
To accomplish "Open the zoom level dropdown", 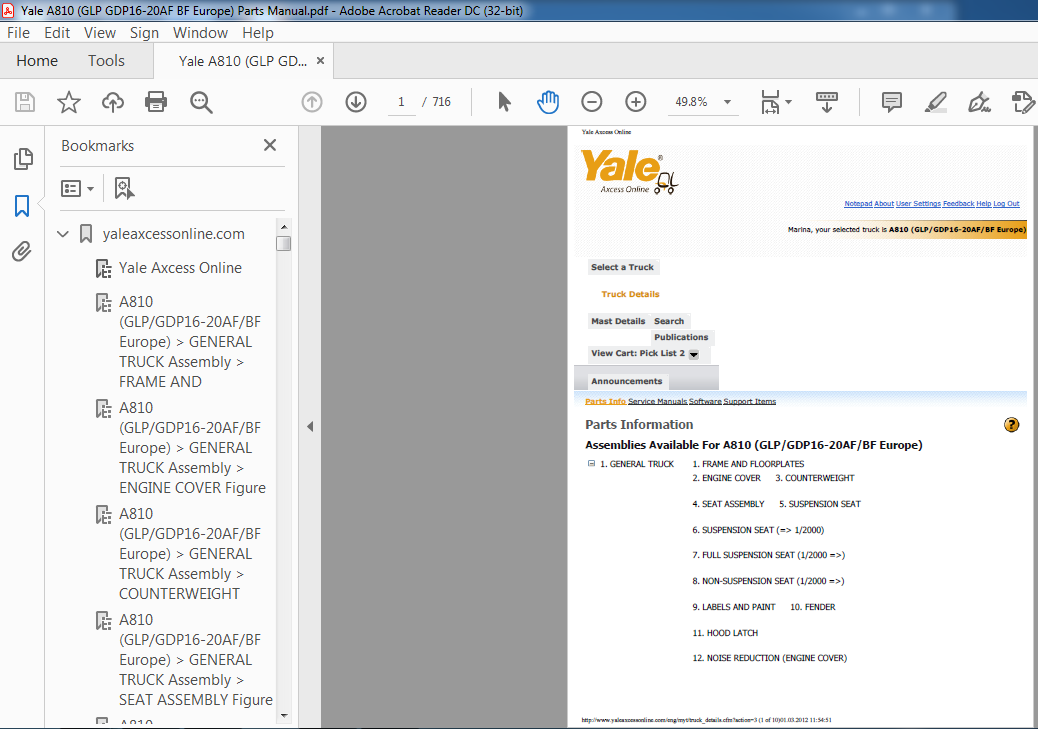I will 728,102.
